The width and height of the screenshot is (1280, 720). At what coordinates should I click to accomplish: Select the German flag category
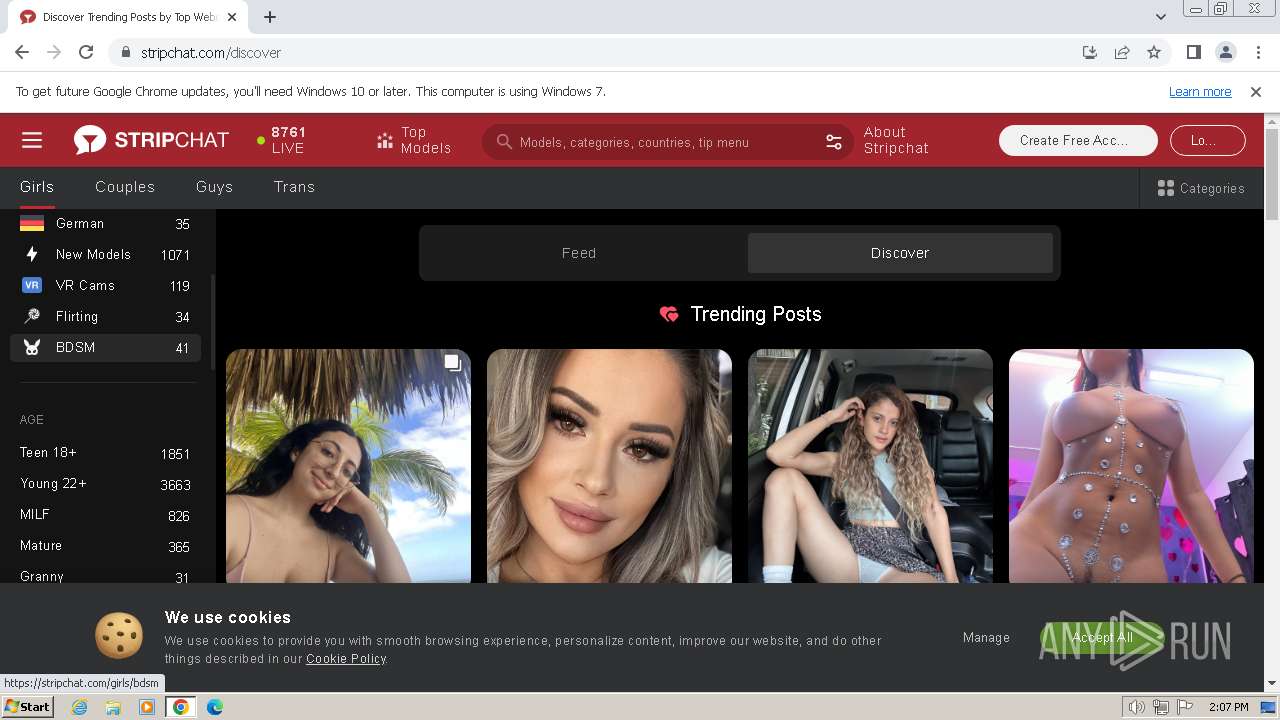105,224
